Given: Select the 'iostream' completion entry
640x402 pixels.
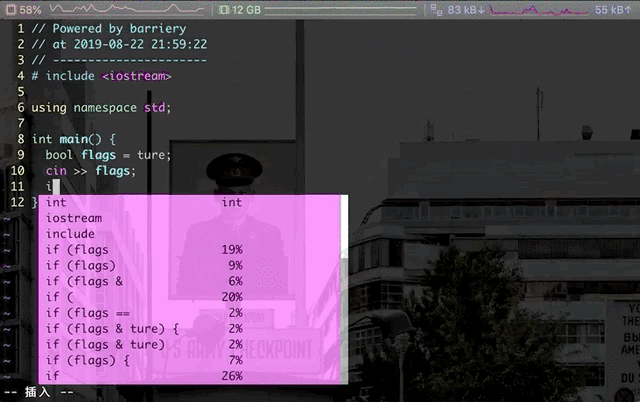Looking at the screenshot, I should click(190, 218).
